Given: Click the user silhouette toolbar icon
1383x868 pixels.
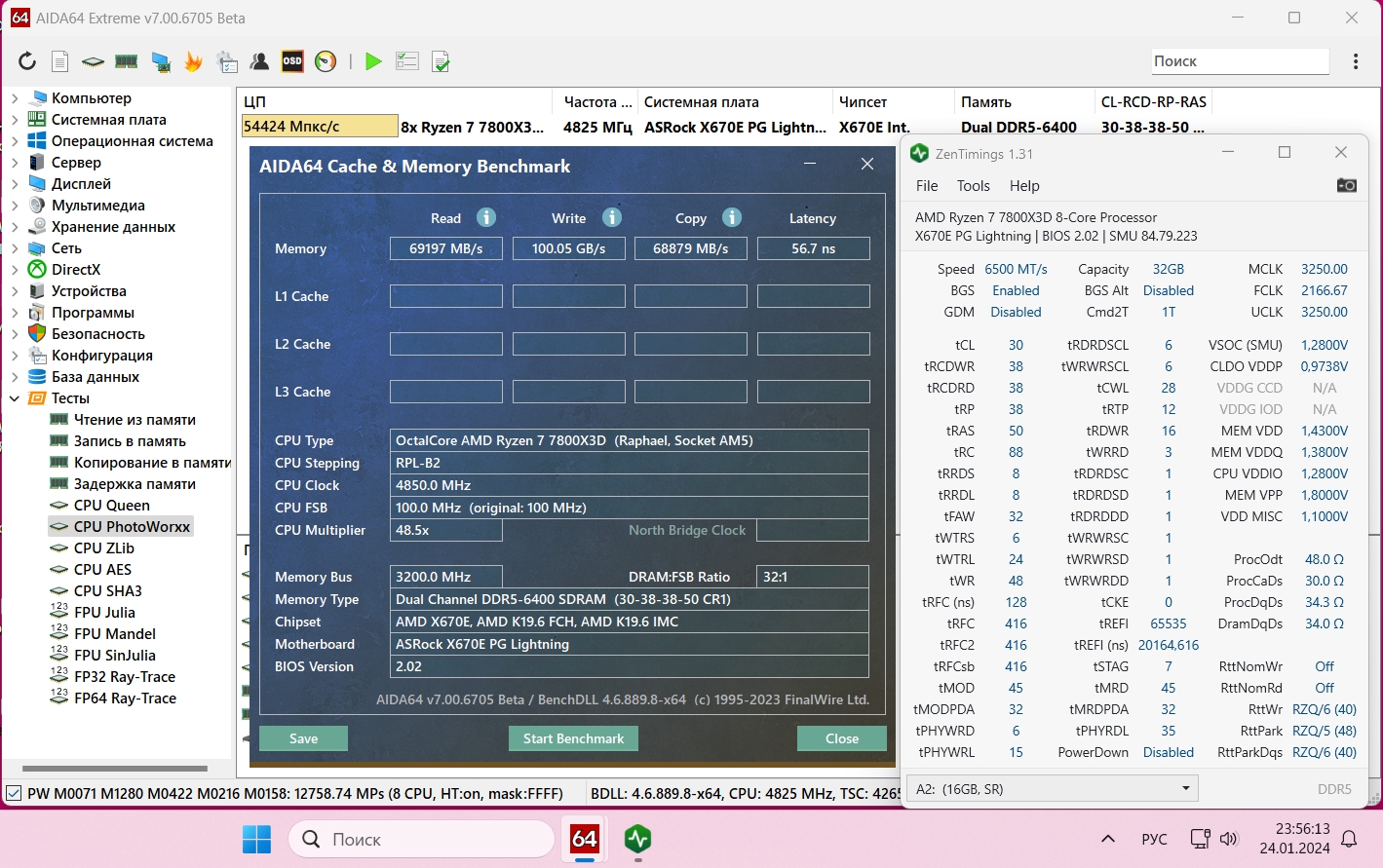Looking at the screenshot, I should coord(259,61).
